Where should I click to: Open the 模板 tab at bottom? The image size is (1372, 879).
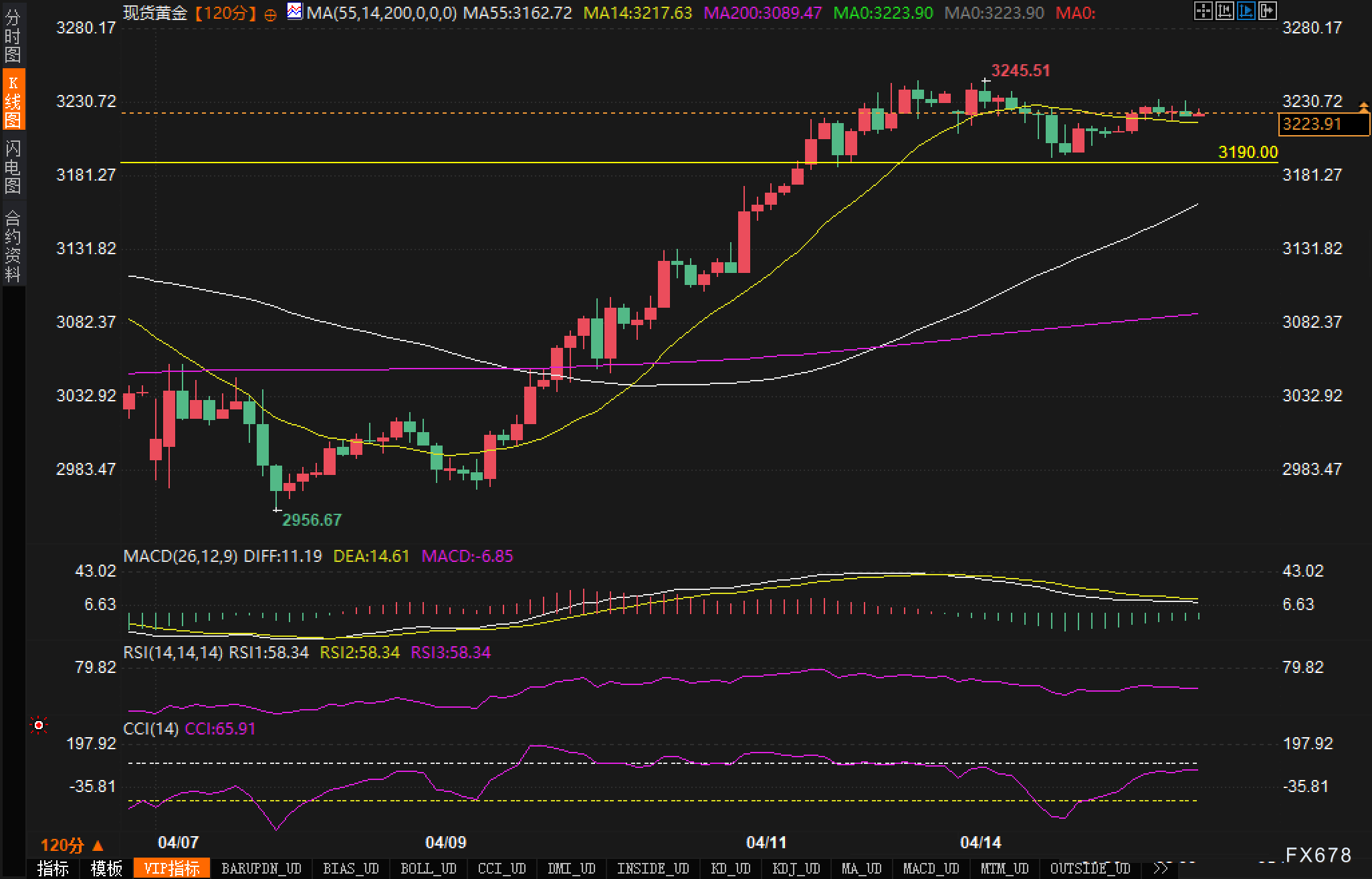[x=106, y=868]
